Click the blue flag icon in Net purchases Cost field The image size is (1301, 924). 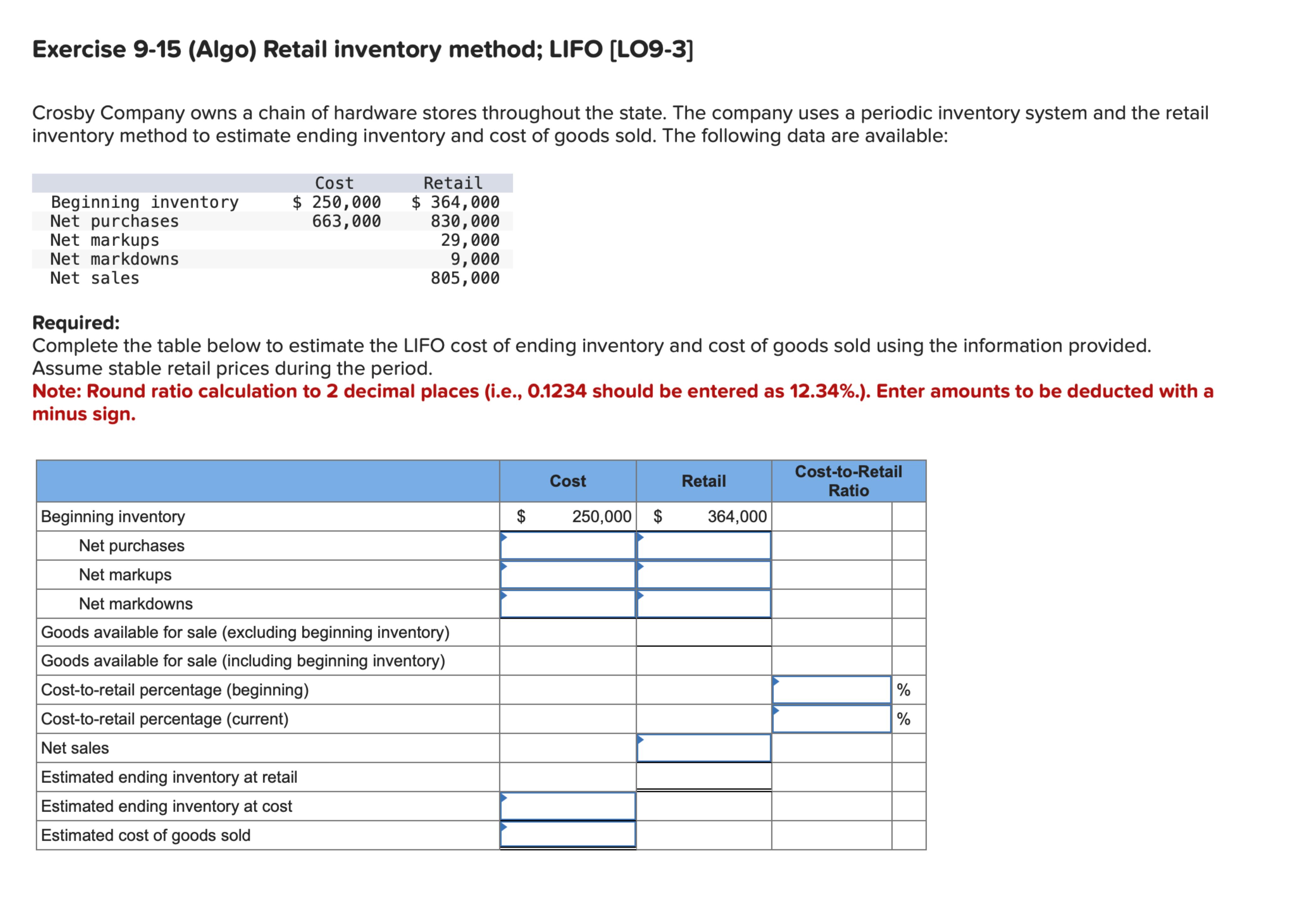(x=504, y=538)
